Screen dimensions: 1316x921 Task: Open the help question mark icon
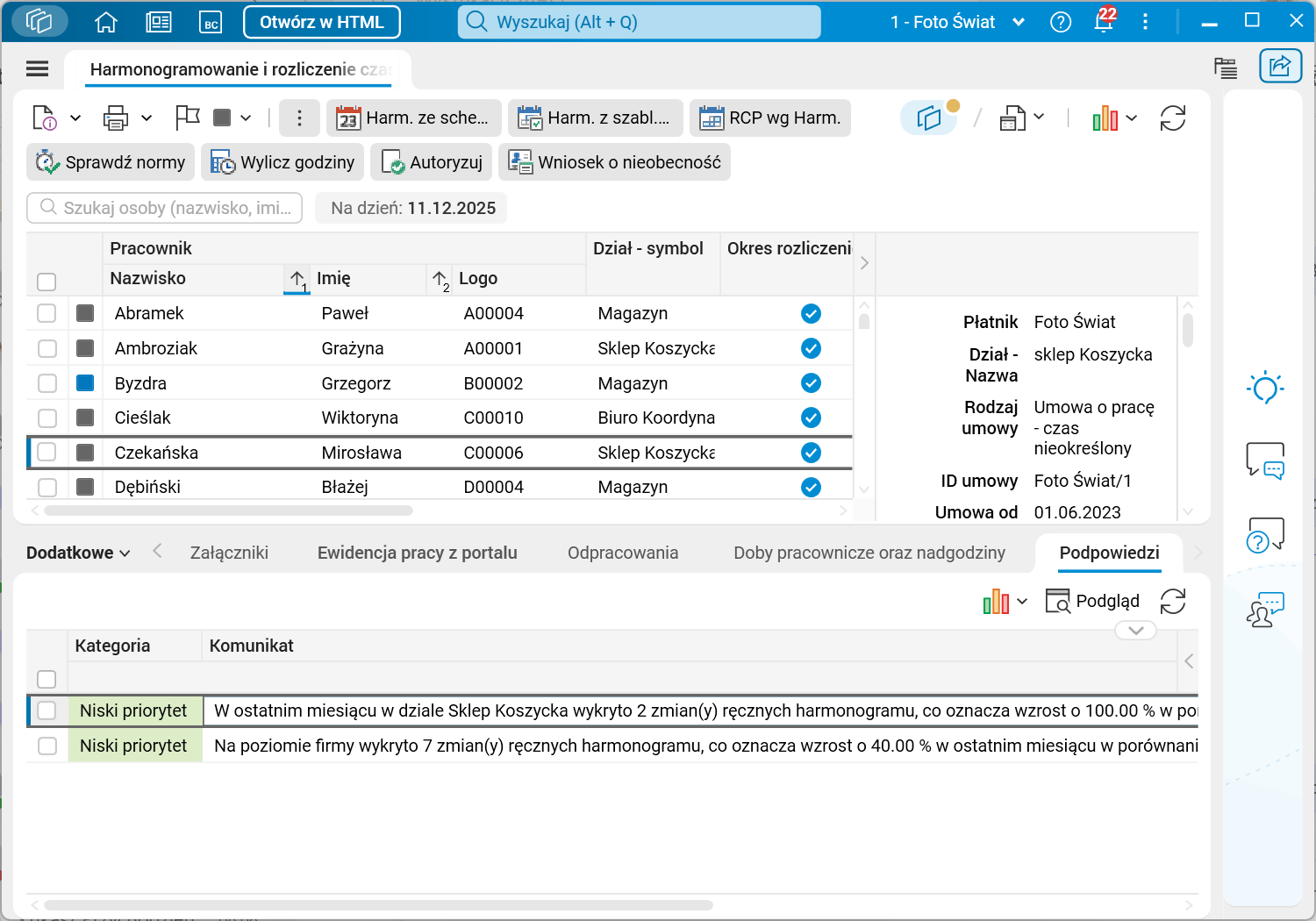click(1061, 22)
